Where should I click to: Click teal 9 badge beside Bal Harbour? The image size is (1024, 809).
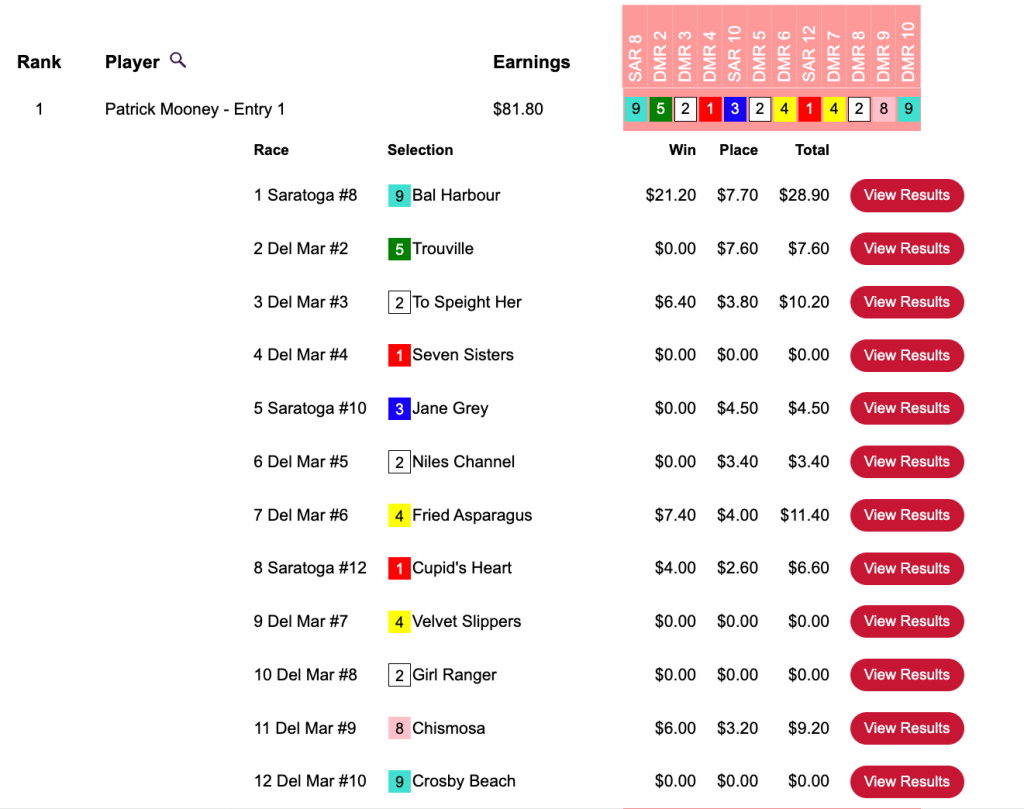(399, 196)
